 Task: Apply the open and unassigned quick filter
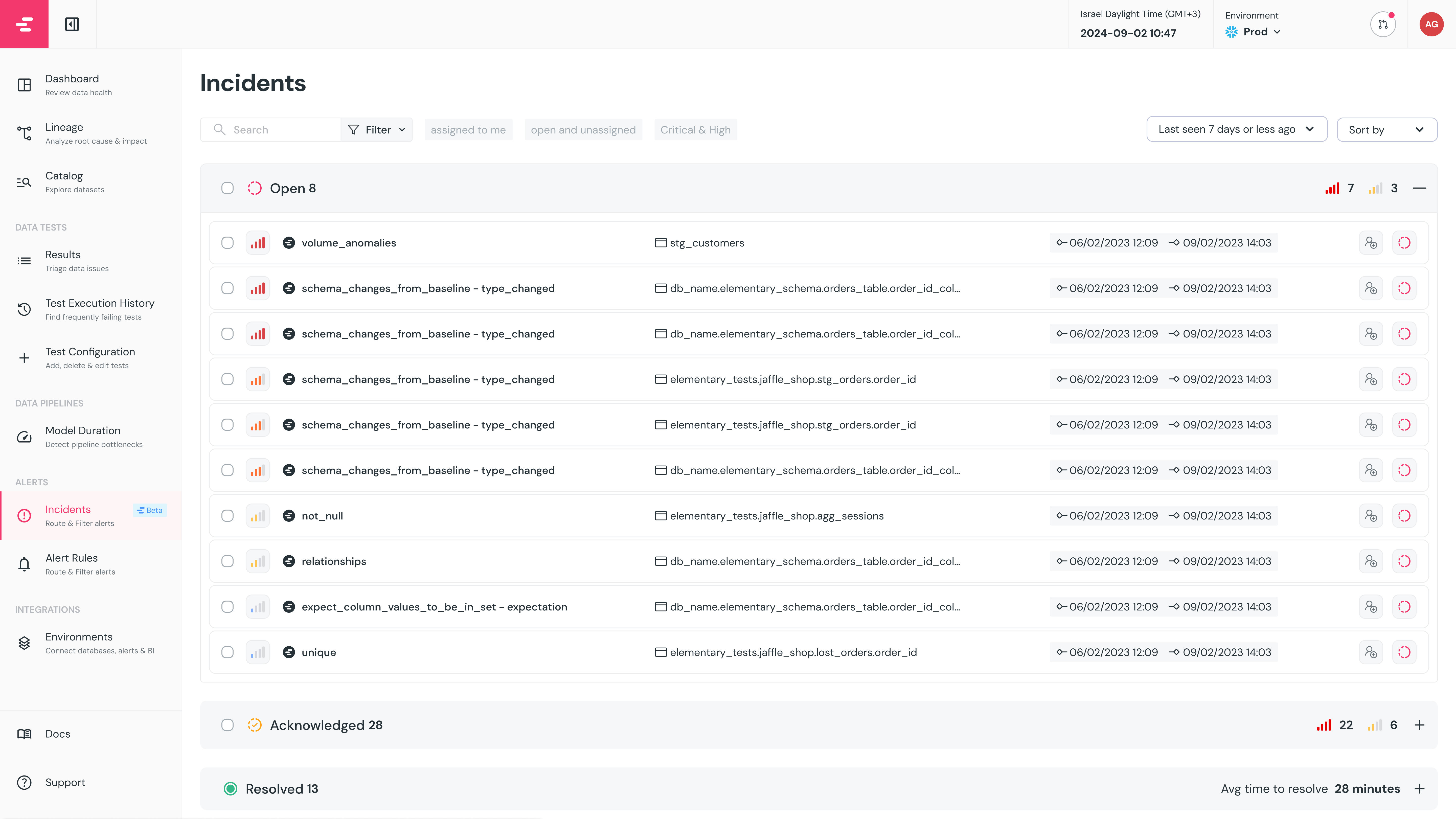(583, 129)
